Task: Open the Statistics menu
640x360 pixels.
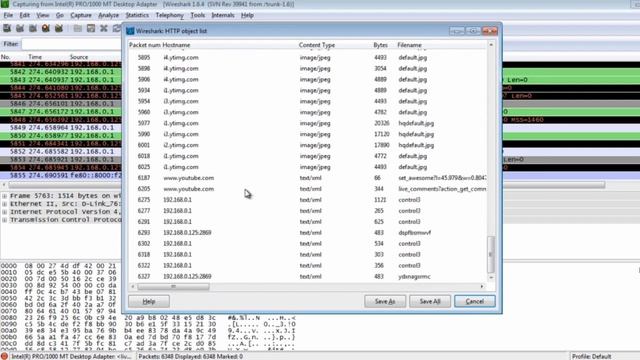Action: pyautogui.click(x=137, y=15)
